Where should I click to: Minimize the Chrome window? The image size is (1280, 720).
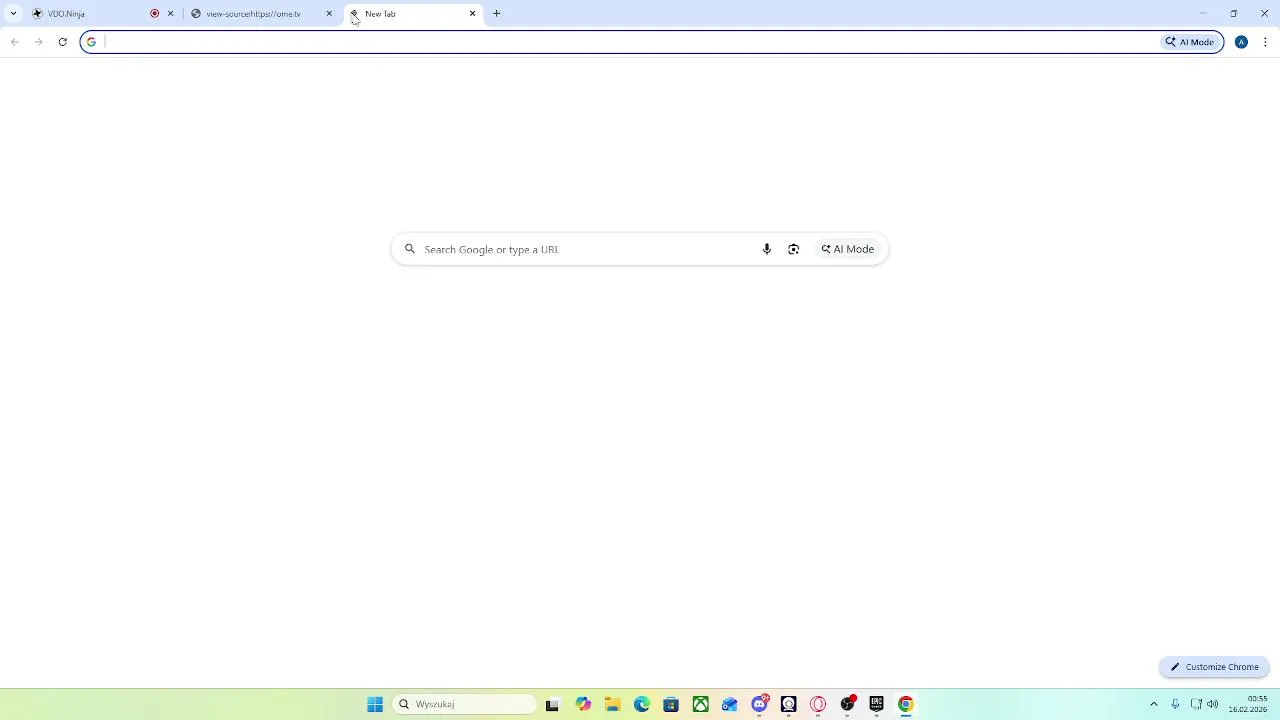click(1203, 14)
